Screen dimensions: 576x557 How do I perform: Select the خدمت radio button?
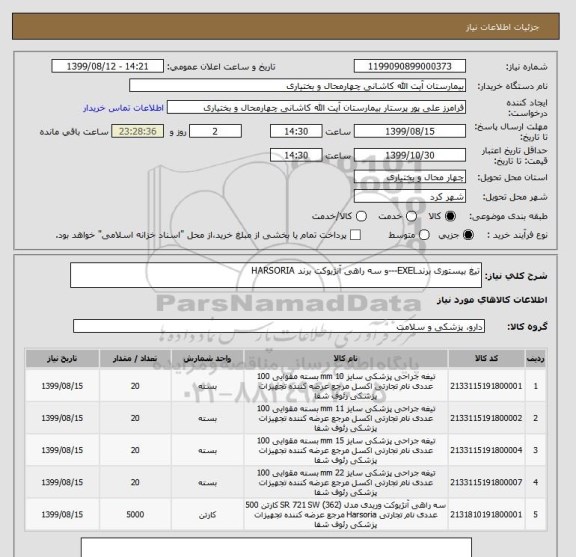(411, 216)
